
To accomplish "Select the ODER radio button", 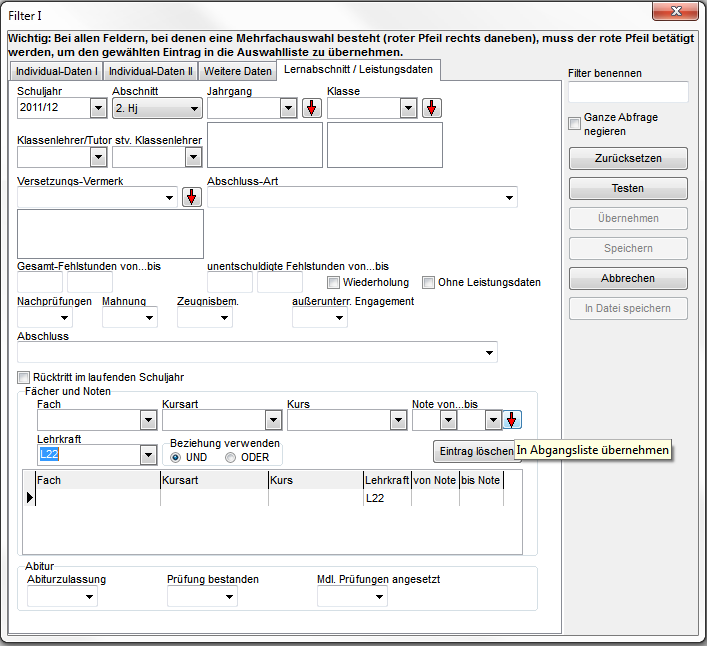I will coord(231,457).
